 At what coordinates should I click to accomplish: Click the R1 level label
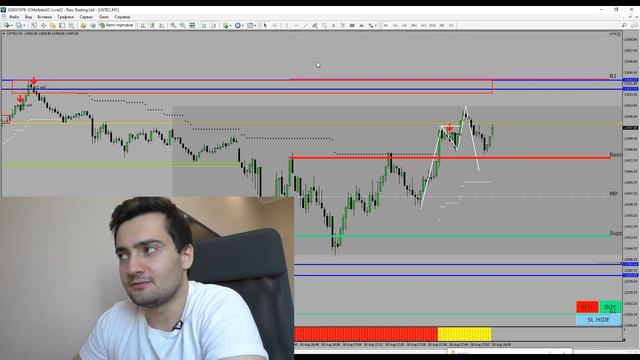pos(613,76)
